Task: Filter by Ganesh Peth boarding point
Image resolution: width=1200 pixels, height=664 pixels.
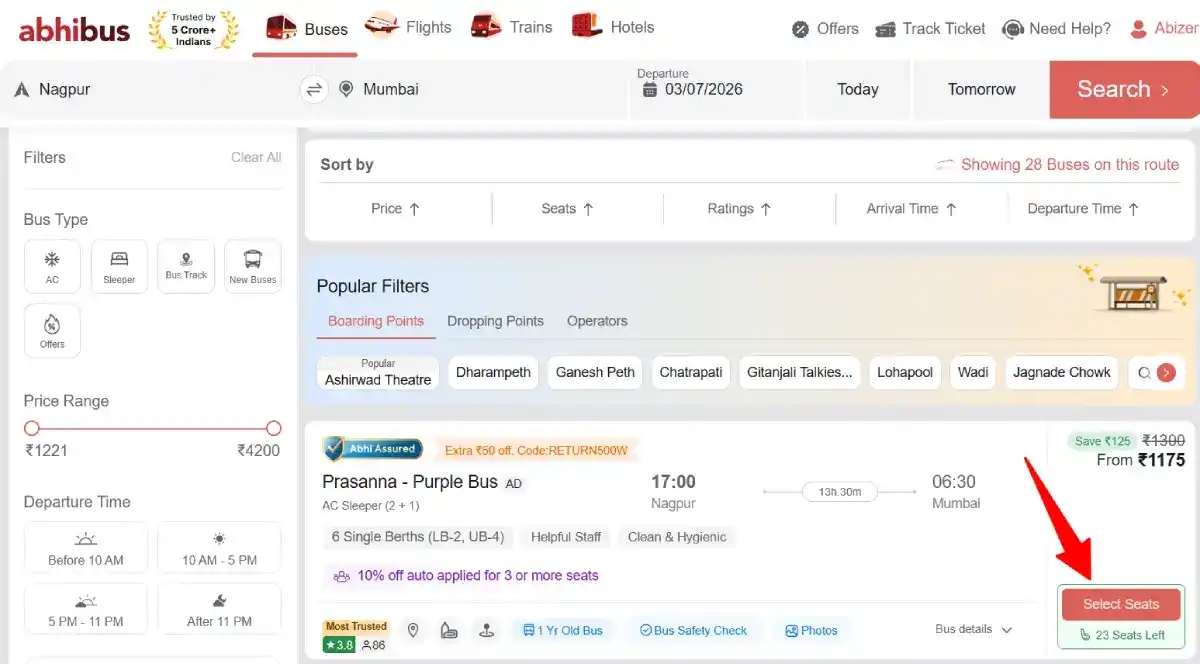Action: pyautogui.click(x=595, y=372)
